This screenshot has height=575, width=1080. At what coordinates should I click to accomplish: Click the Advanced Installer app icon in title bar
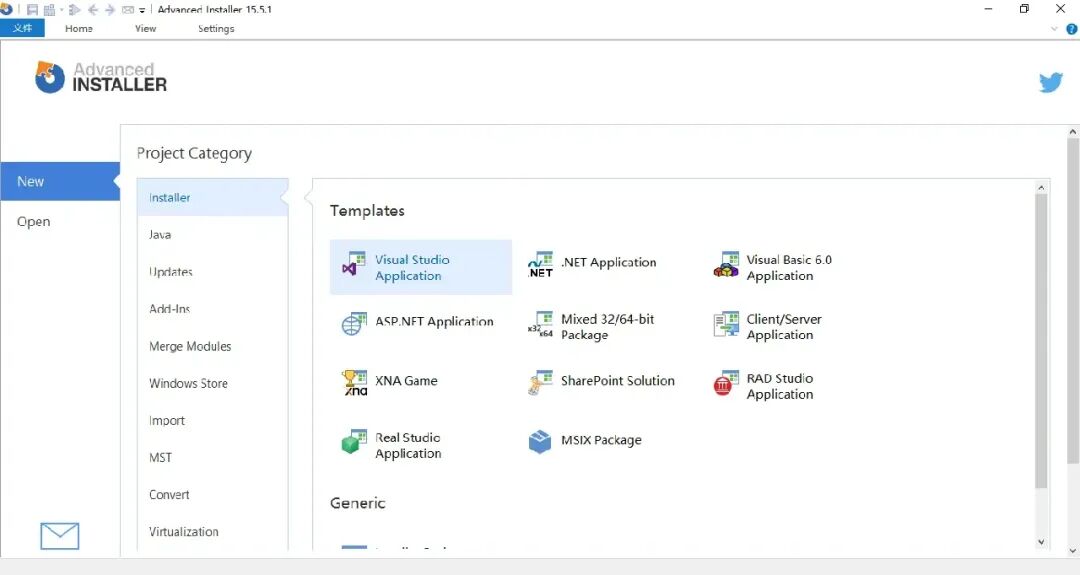(6, 9)
